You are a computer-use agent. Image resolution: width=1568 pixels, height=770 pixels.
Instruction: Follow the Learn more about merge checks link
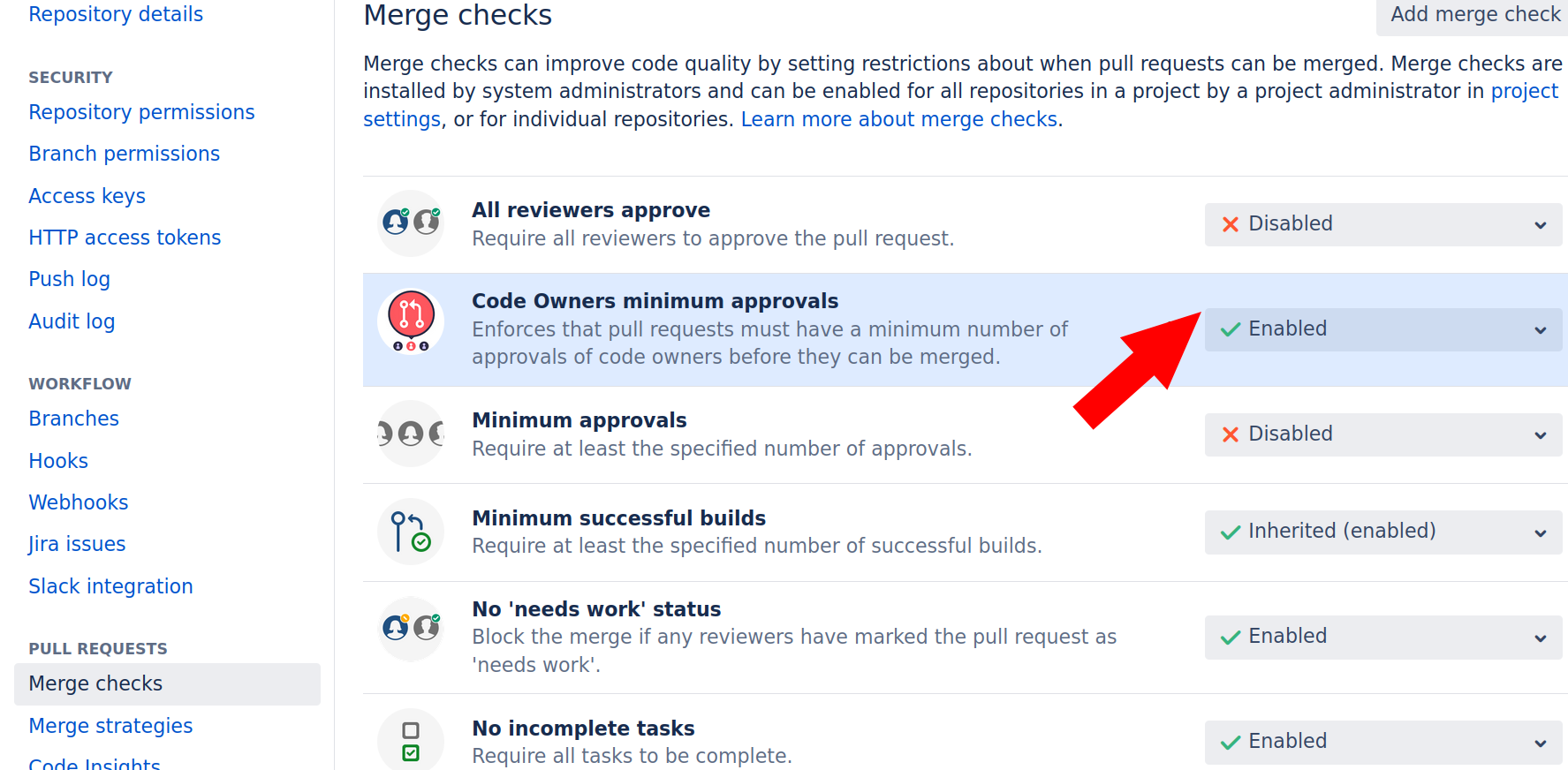[x=899, y=119]
